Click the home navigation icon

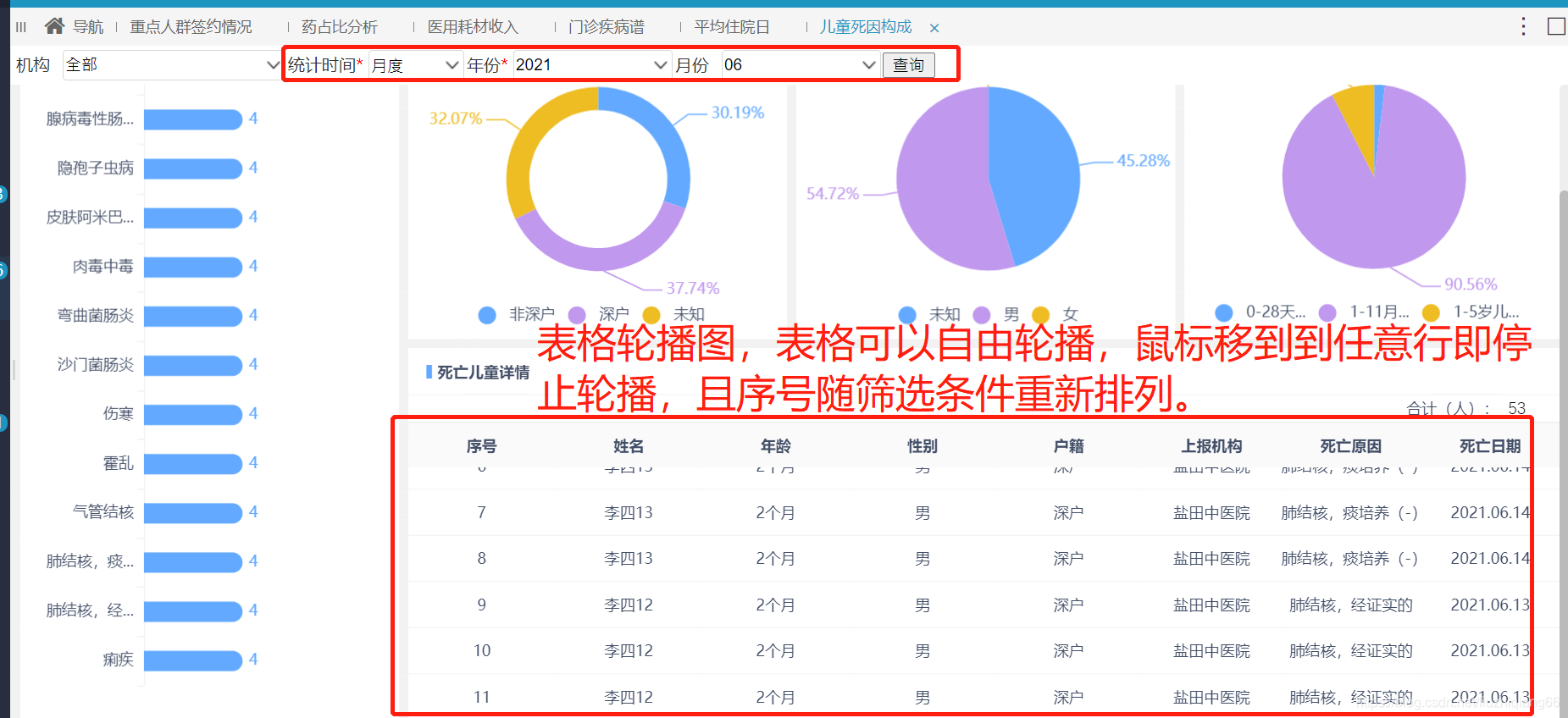54,26
